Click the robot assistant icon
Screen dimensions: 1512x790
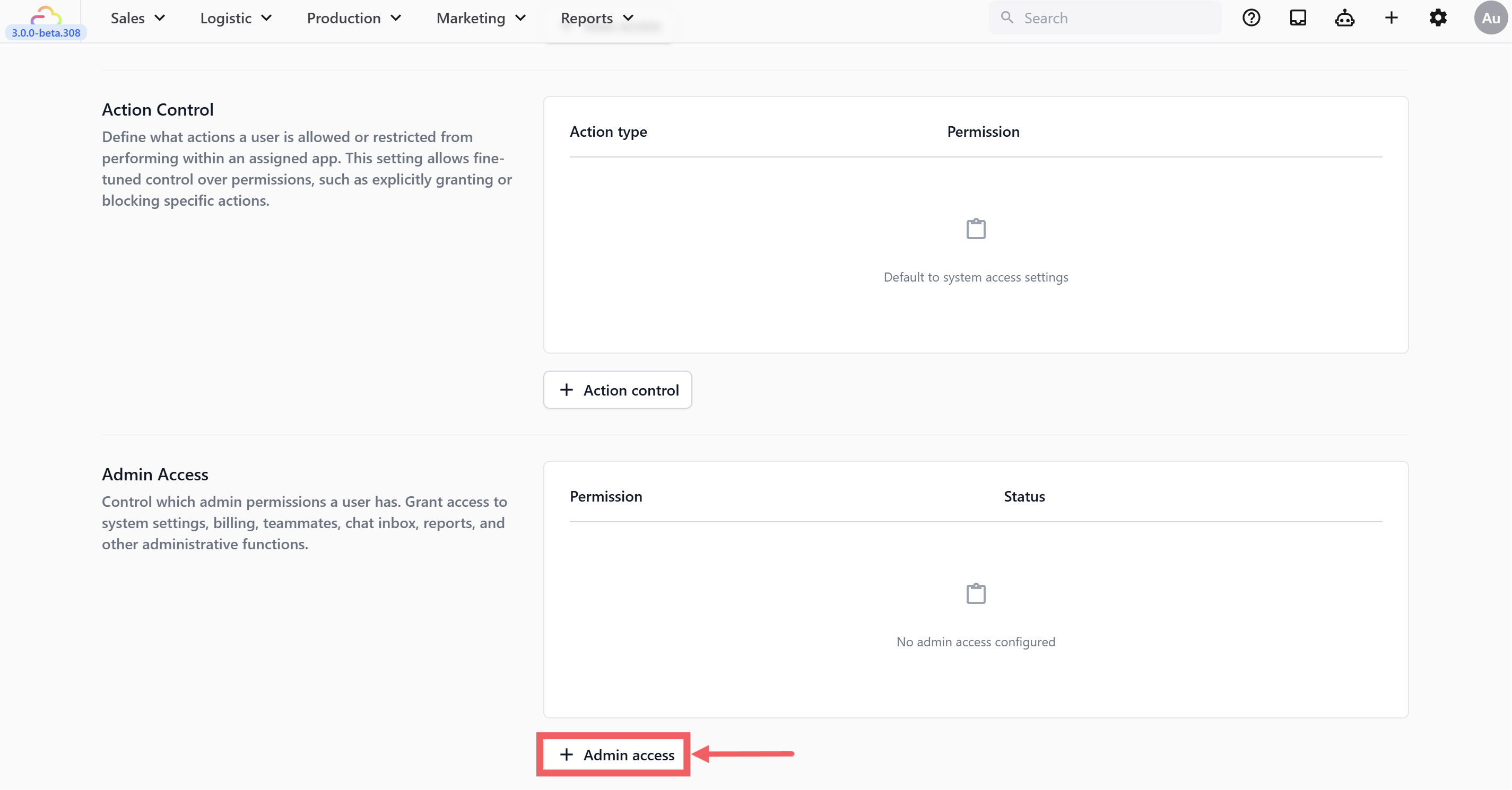click(x=1344, y=18)
